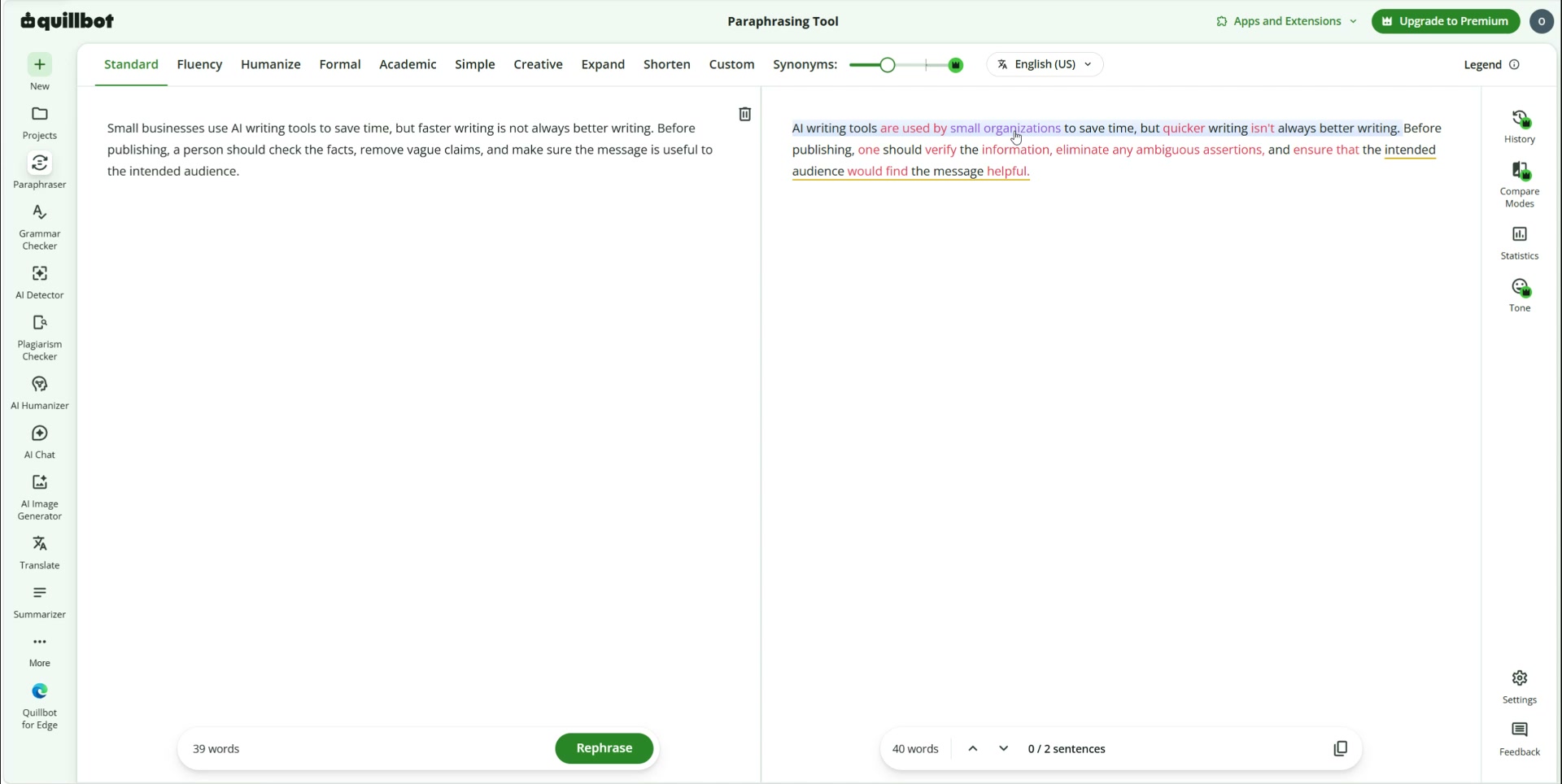Open the Tone analysis panel
1562x784 pixels.
(1519, 294)
